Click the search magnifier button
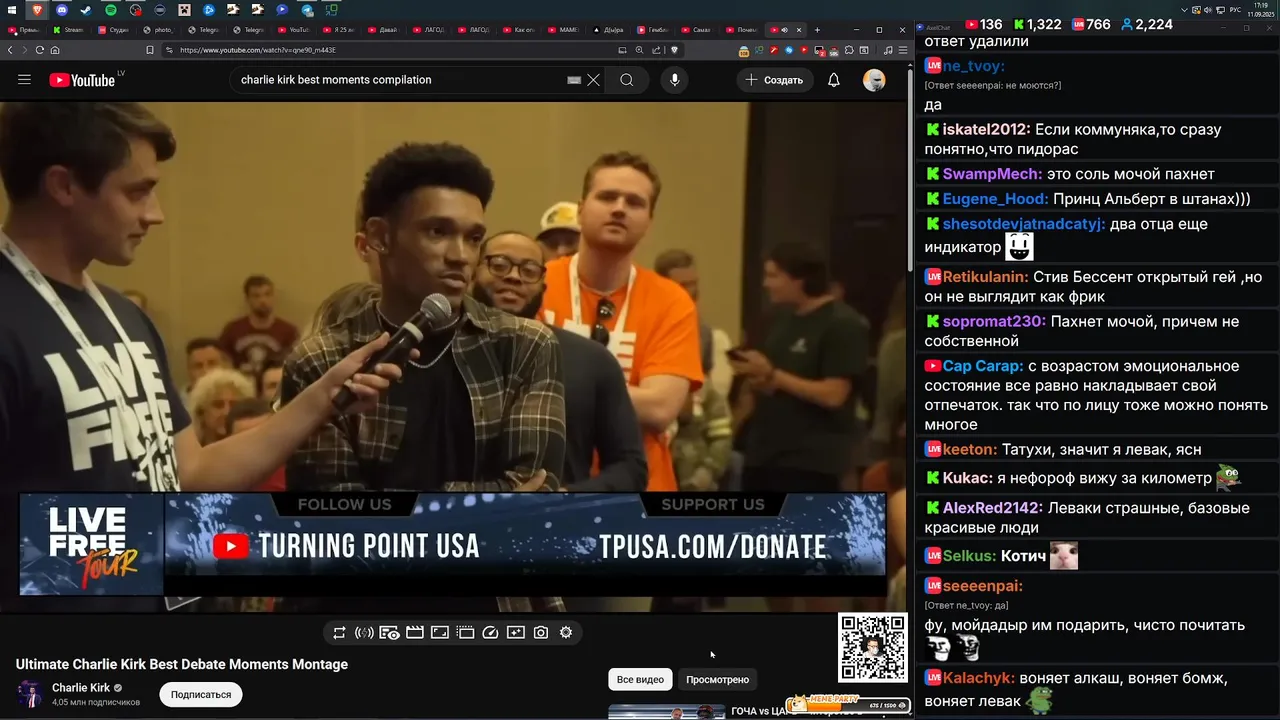Image resolution: width=1280 pixels, height=720 pixels. point(627,80)
